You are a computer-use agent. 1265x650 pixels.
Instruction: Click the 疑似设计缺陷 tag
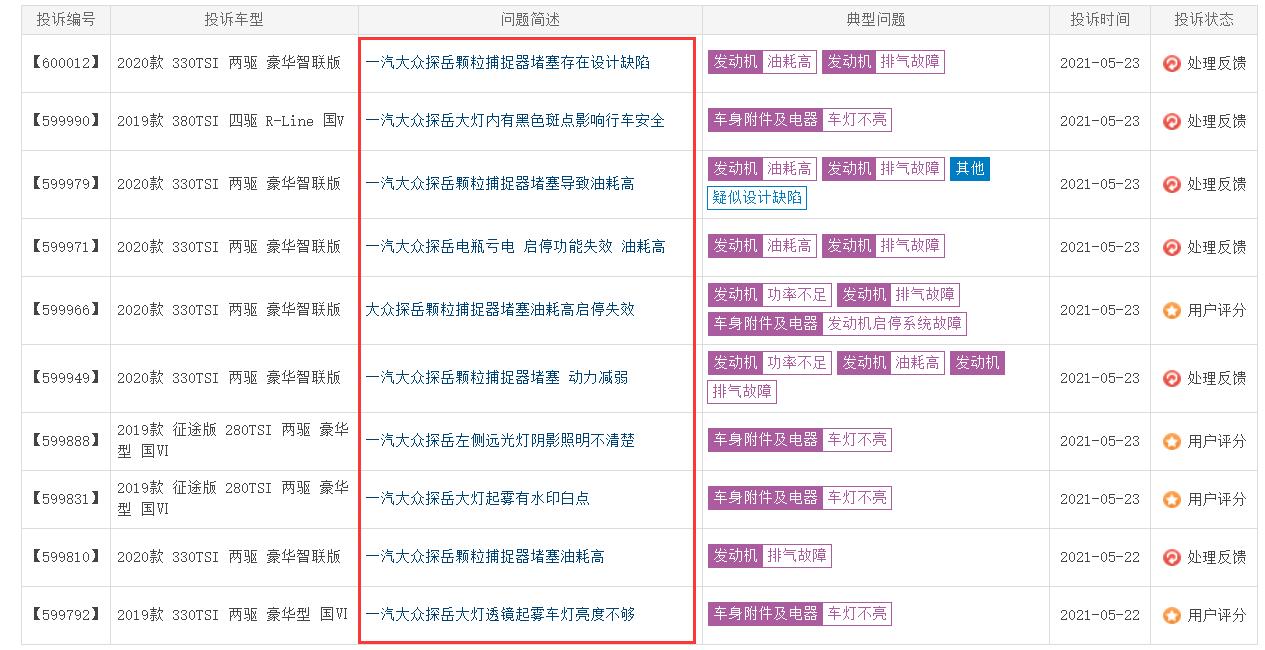(x=757, y=197)
